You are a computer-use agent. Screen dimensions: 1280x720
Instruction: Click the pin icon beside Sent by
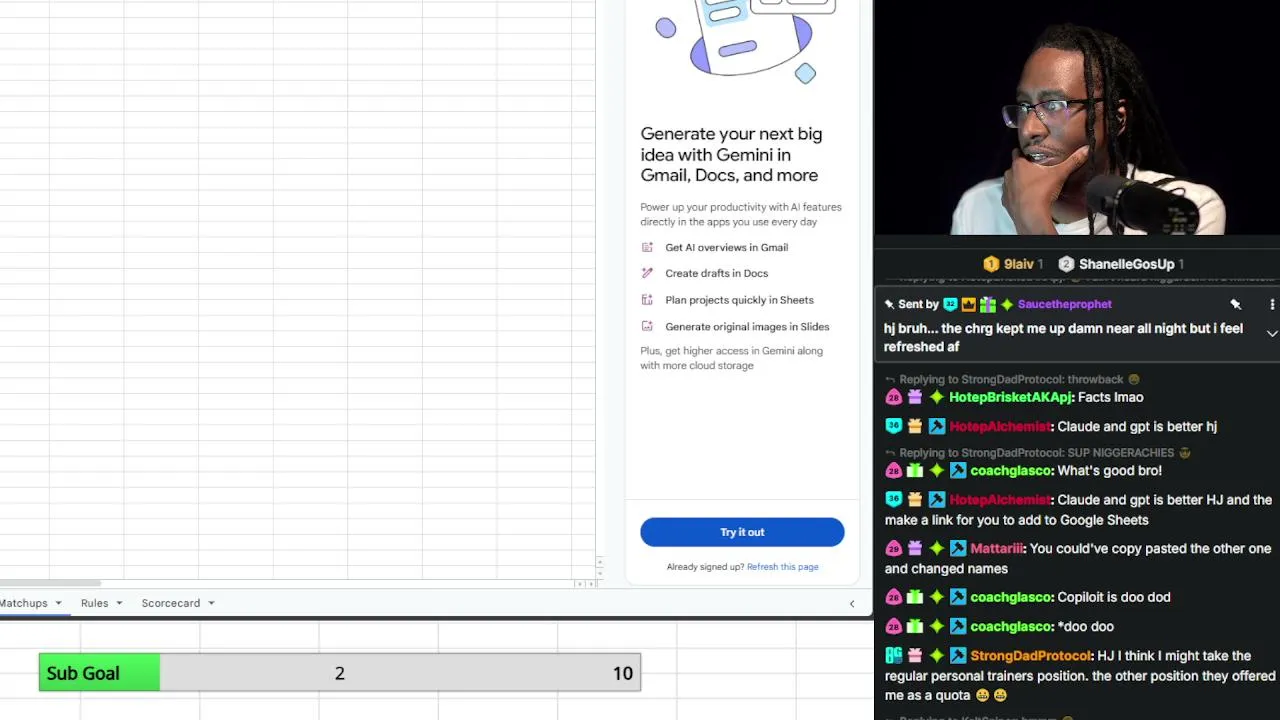pos(889,304)
